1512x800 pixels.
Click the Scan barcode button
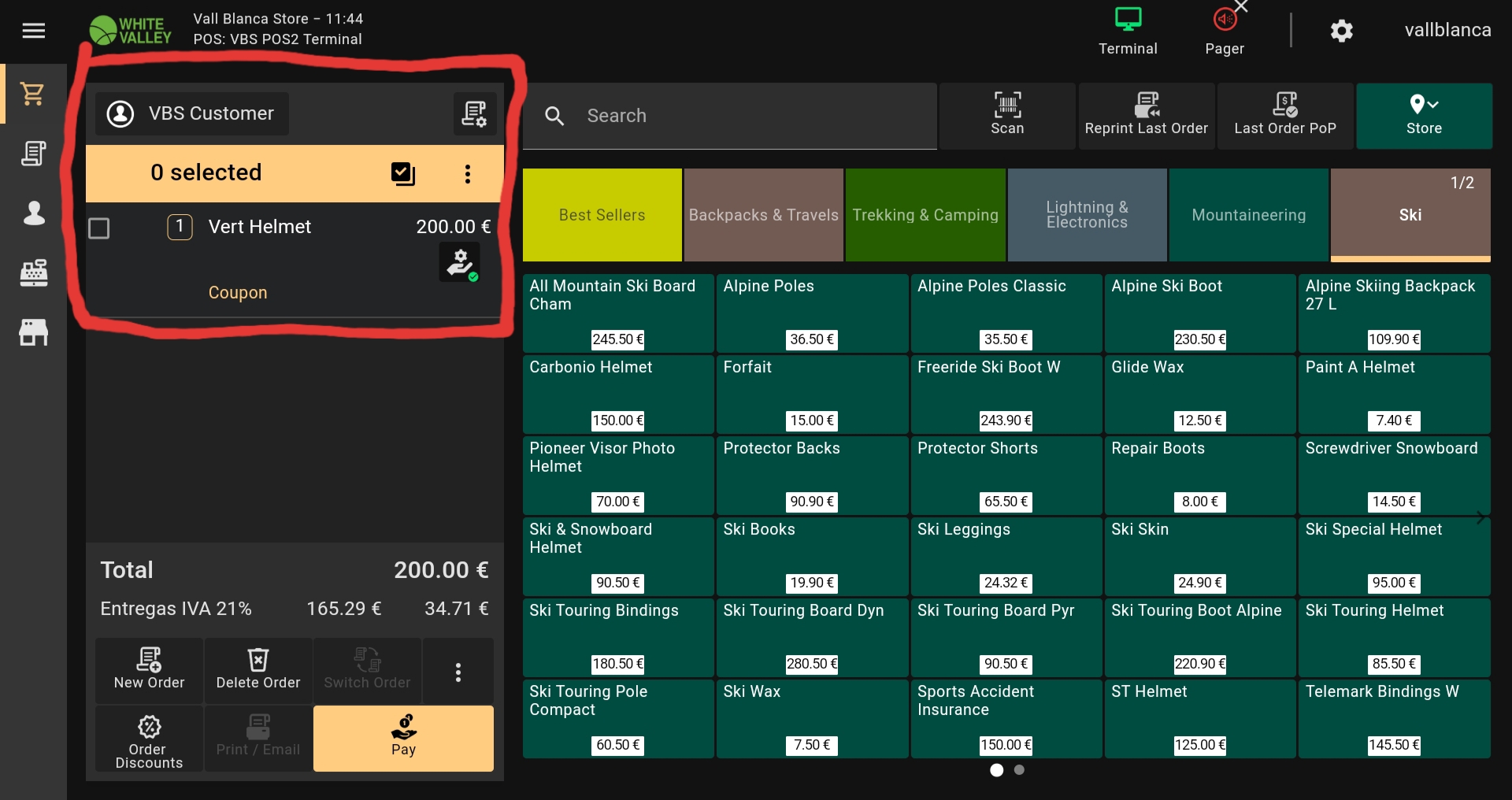(x=1006, y=115)
